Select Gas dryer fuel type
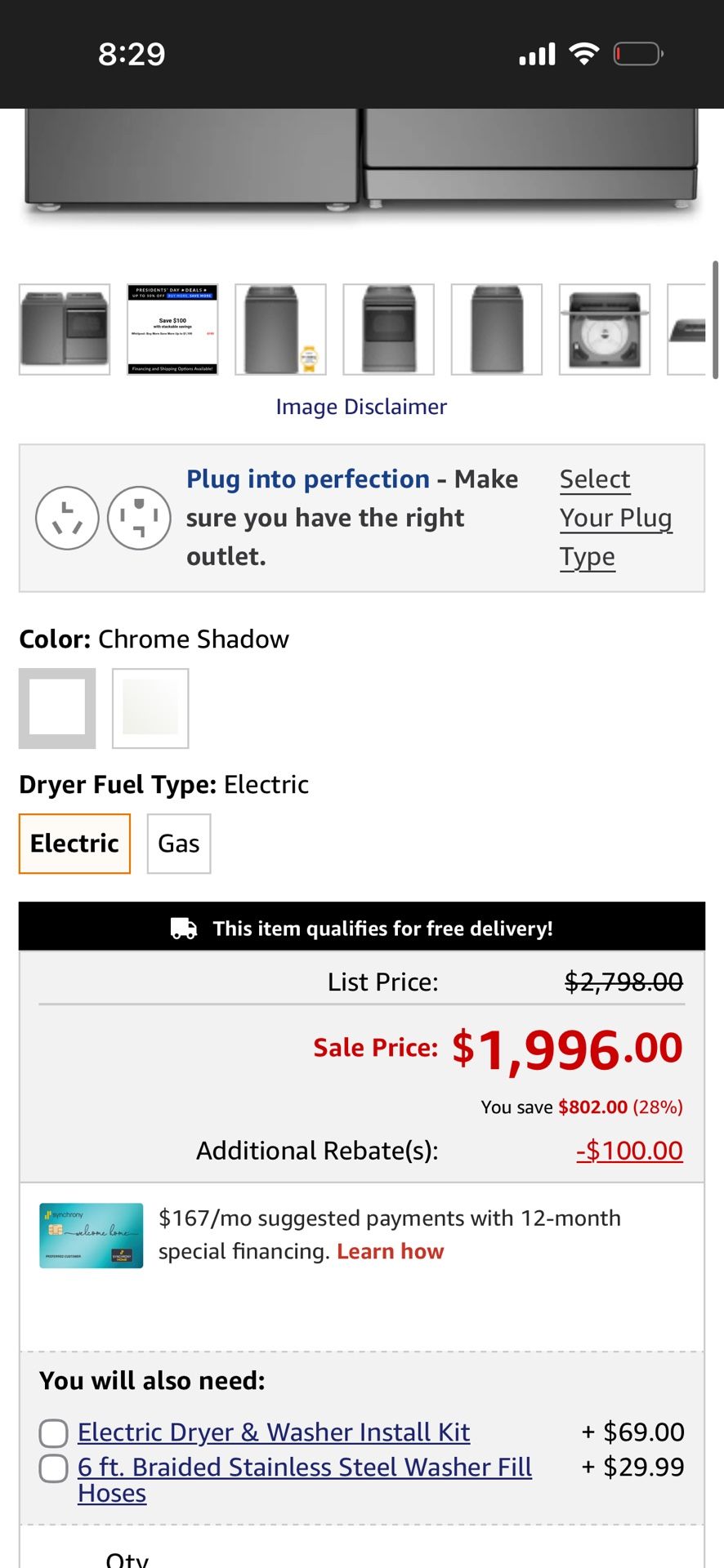Image resolution: width=724 pixels, height=1568 pixels. coord(179,844)
